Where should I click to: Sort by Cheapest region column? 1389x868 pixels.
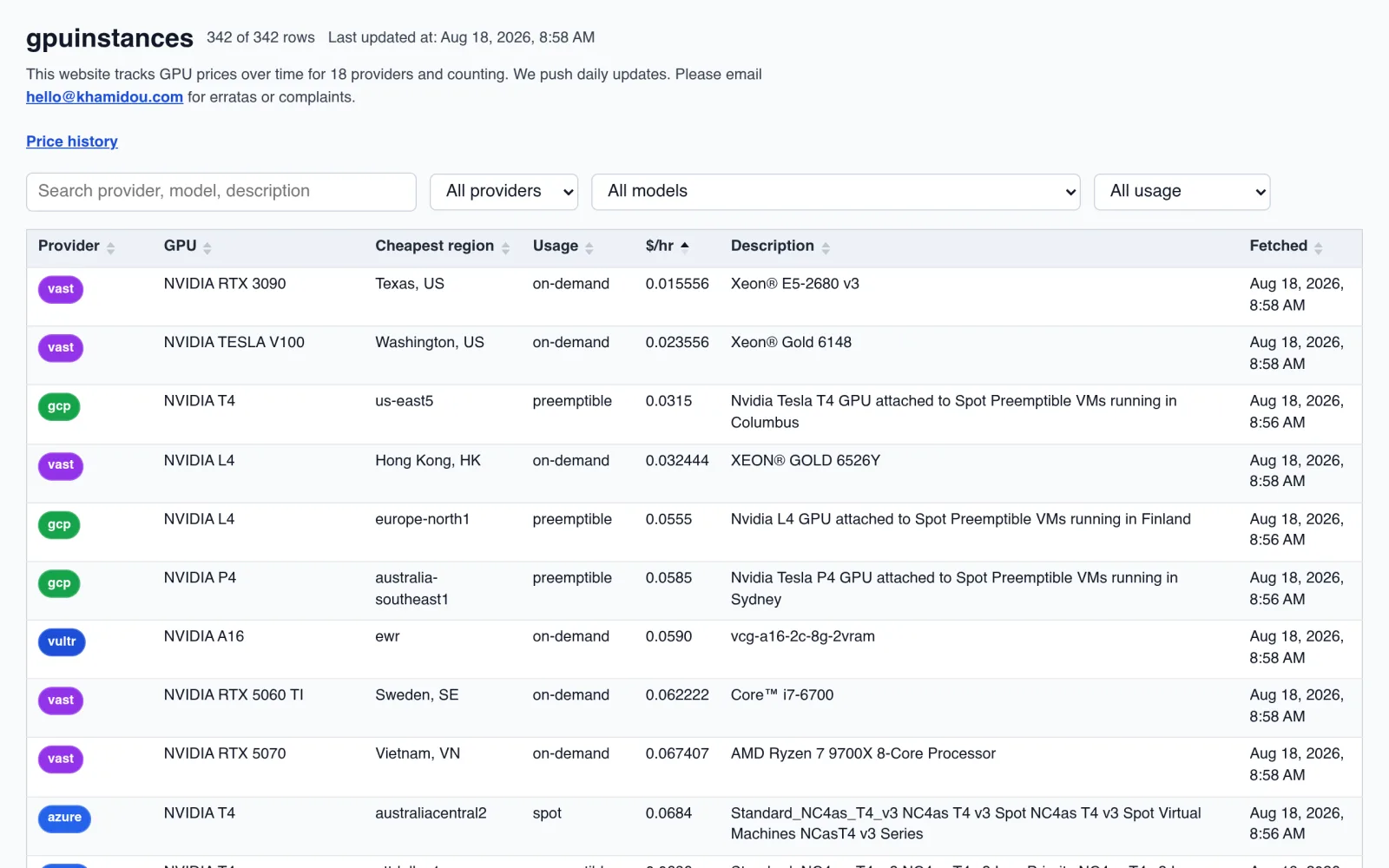click(x=443, y=247)
